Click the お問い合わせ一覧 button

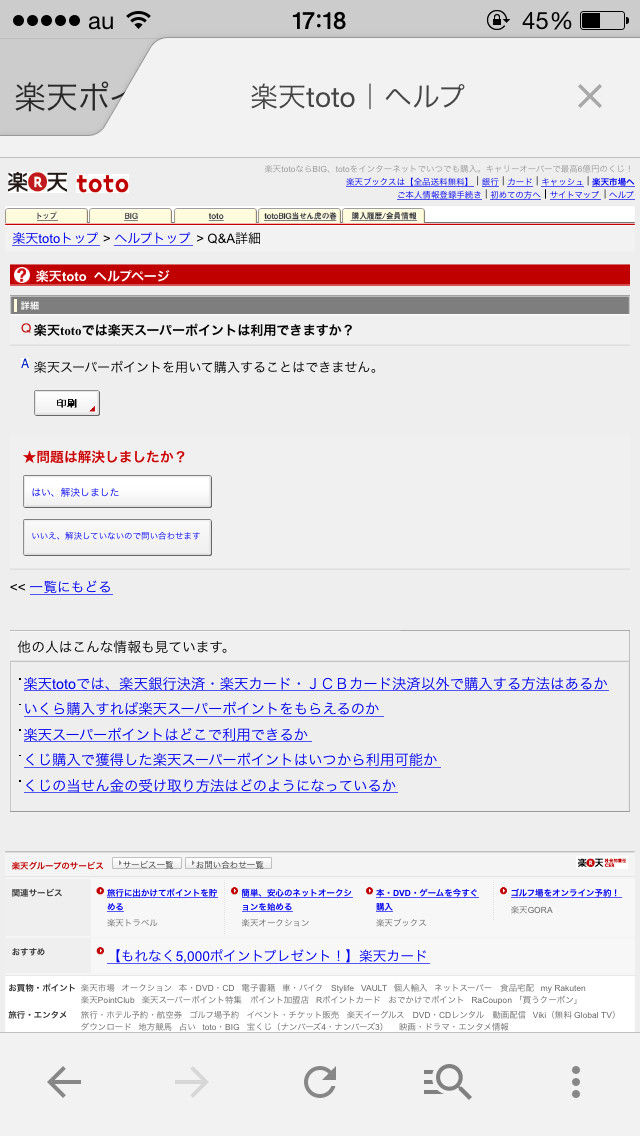[x=228, y=864]
